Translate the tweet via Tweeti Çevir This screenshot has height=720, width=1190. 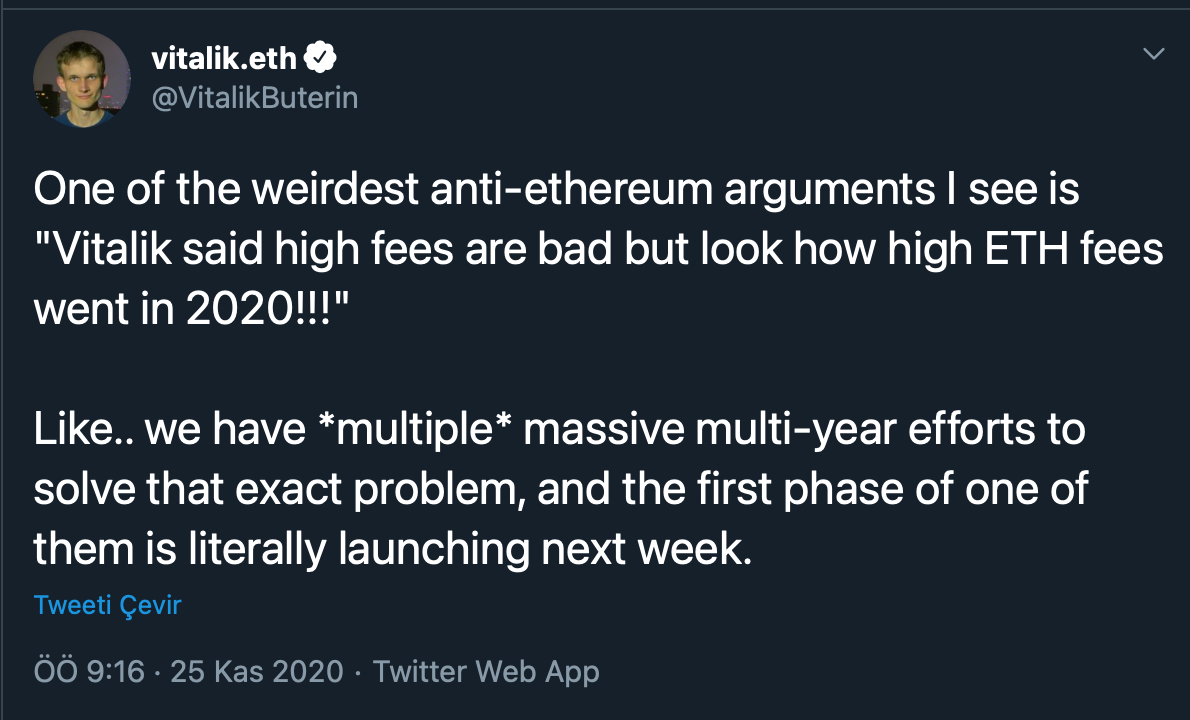tap(107, 605)
